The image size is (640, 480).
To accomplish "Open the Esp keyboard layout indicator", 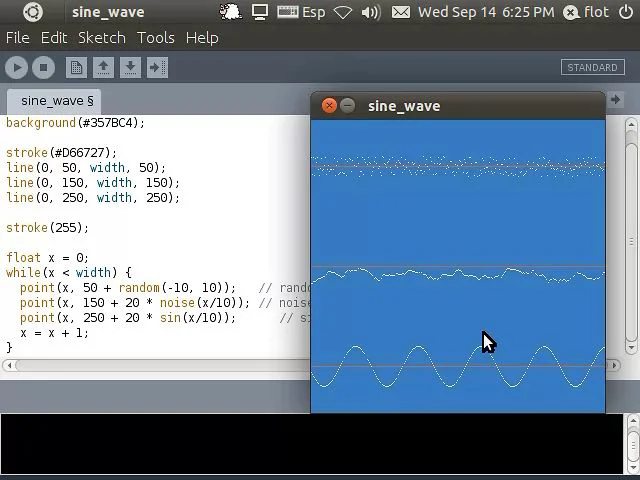I will tap(301, 12).
